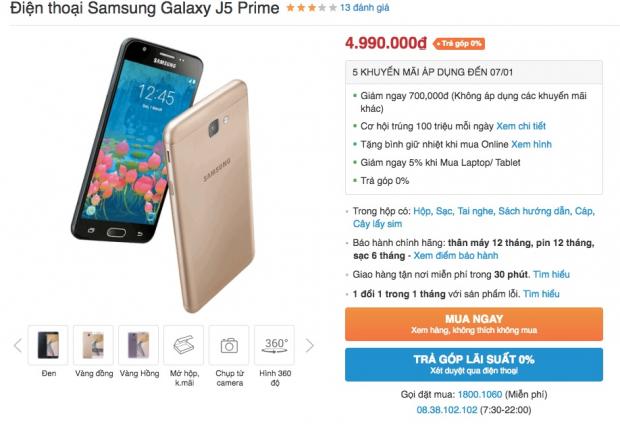Click the 'Trả góp 0%' price tag badge

click(459, 44)
